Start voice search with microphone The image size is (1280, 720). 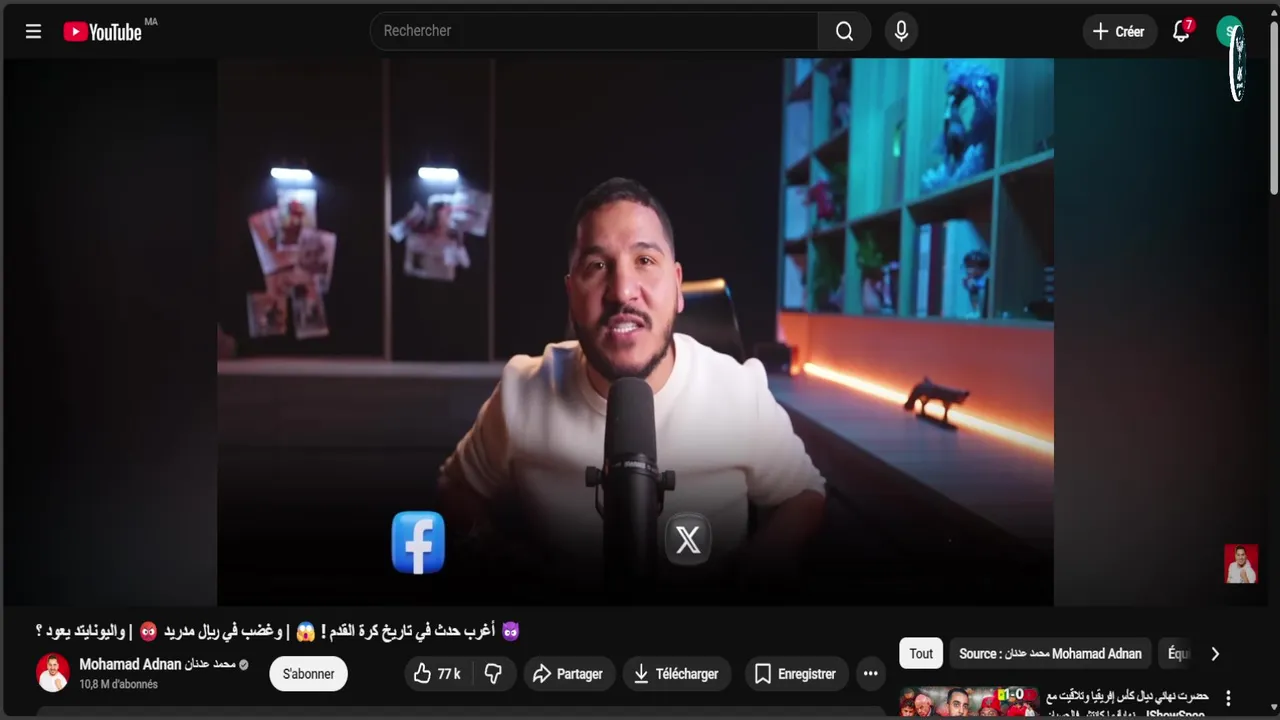click(901, 31)
